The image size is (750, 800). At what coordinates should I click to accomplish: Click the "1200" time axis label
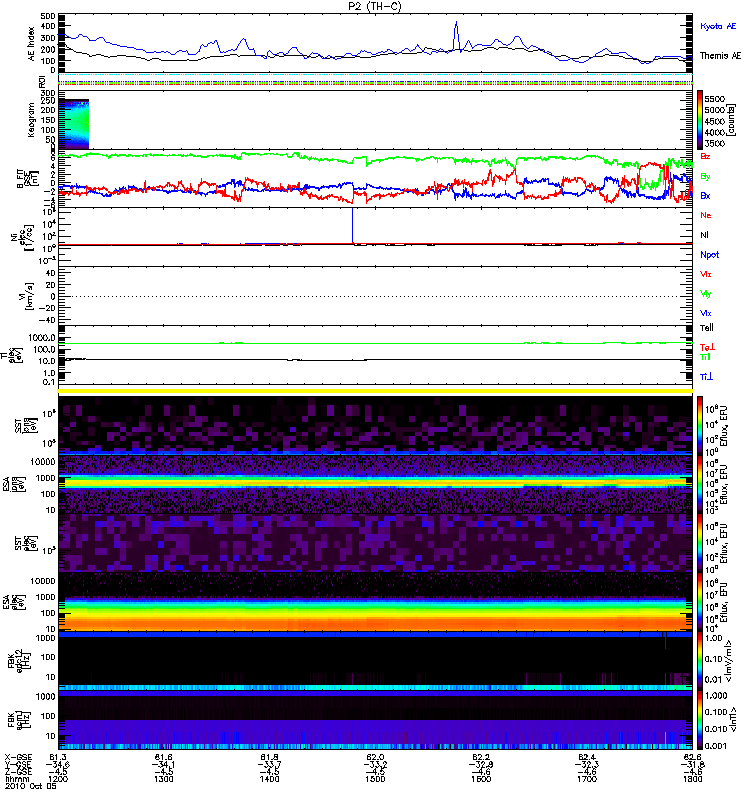(x=58, y=779)
